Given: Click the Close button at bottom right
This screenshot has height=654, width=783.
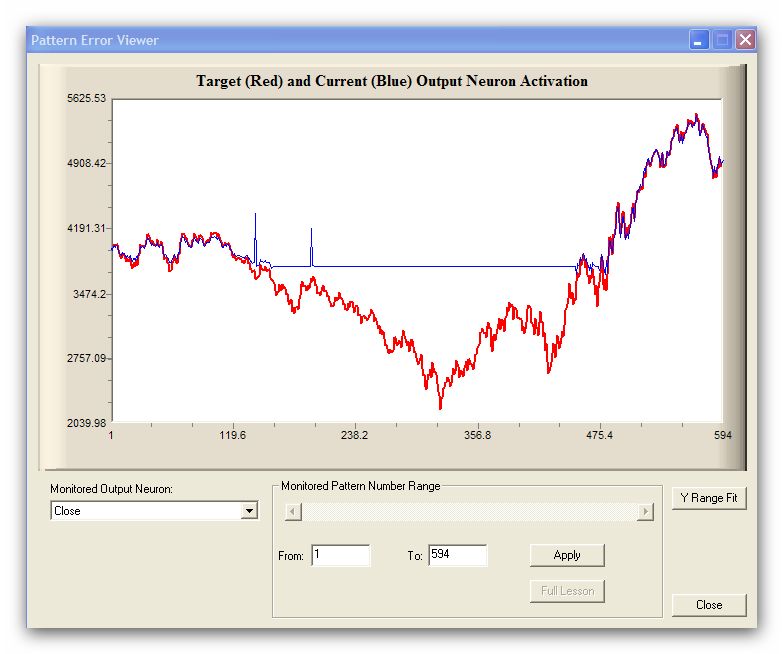Looking at the screenshot, I should tap(709, 605).
